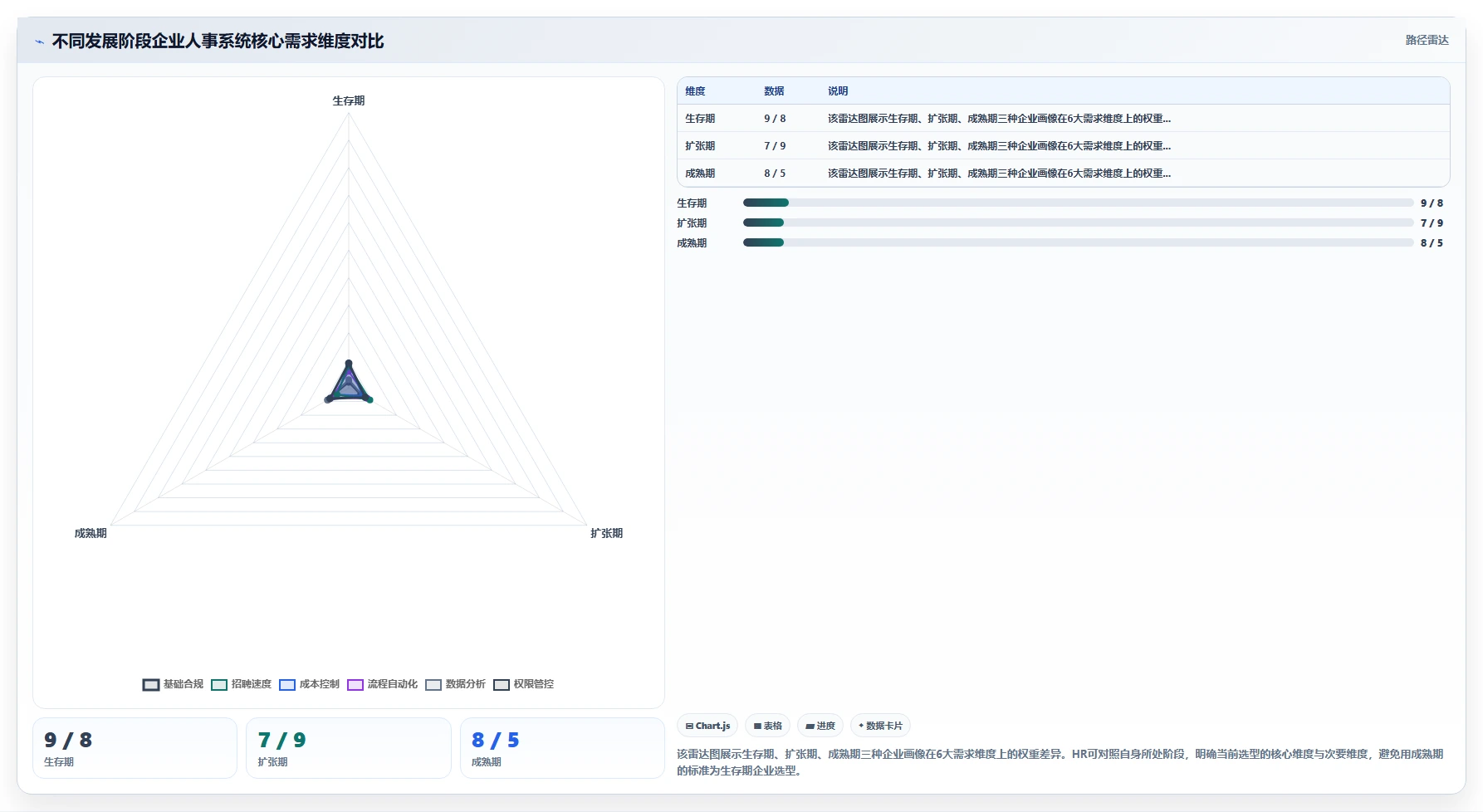Screen dimensions: 1483x812
Task: Select the 成熟期 table row
Action: [1064, 173]
